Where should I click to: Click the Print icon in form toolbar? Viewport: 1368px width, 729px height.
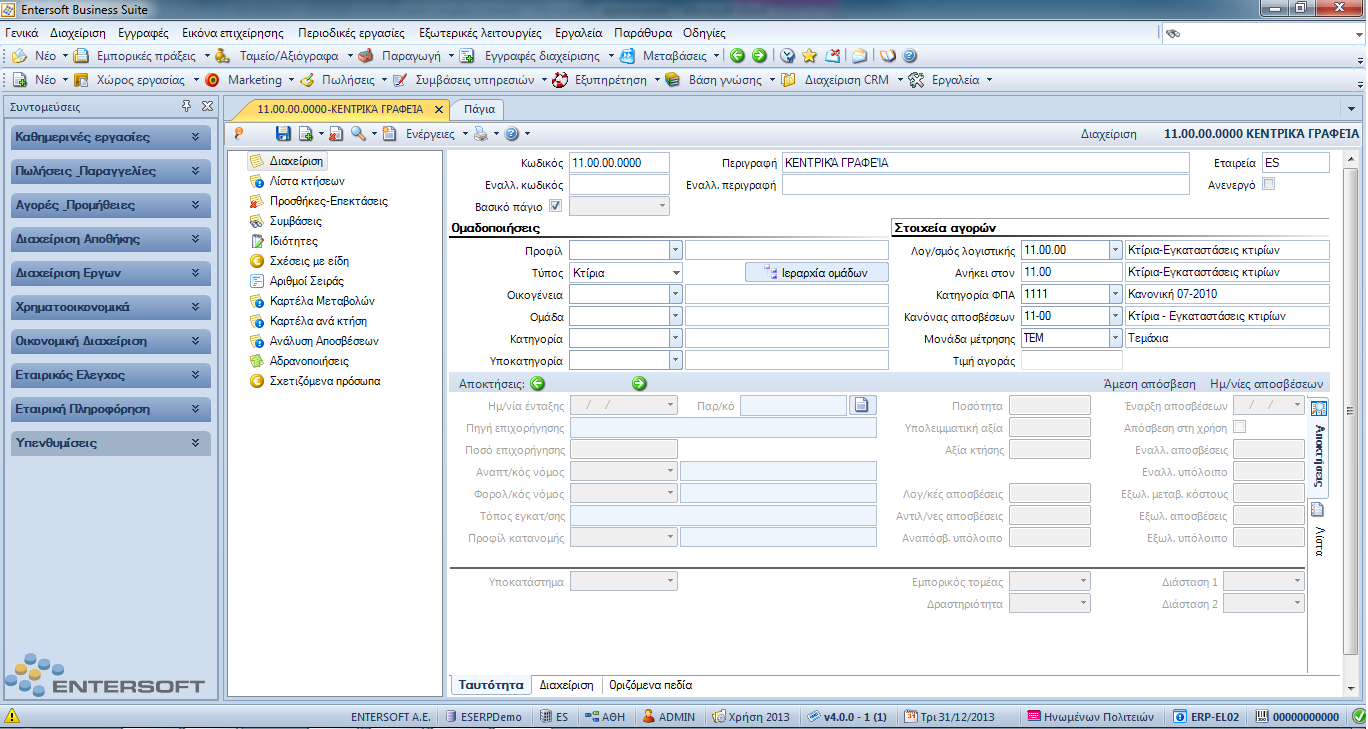point(480,133)
